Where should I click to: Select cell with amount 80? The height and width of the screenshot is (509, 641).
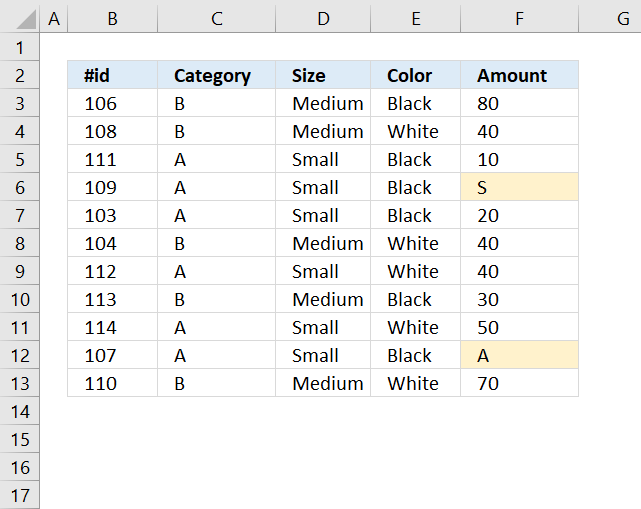click(519, 103)
